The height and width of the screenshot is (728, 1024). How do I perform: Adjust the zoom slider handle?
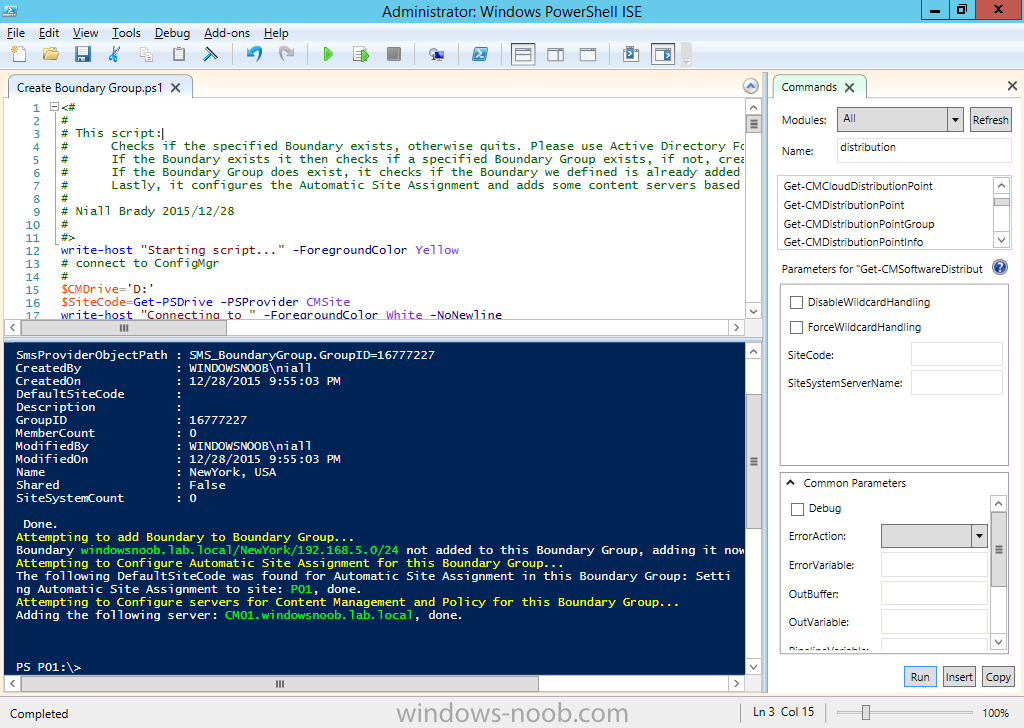[x=866, y=712]
